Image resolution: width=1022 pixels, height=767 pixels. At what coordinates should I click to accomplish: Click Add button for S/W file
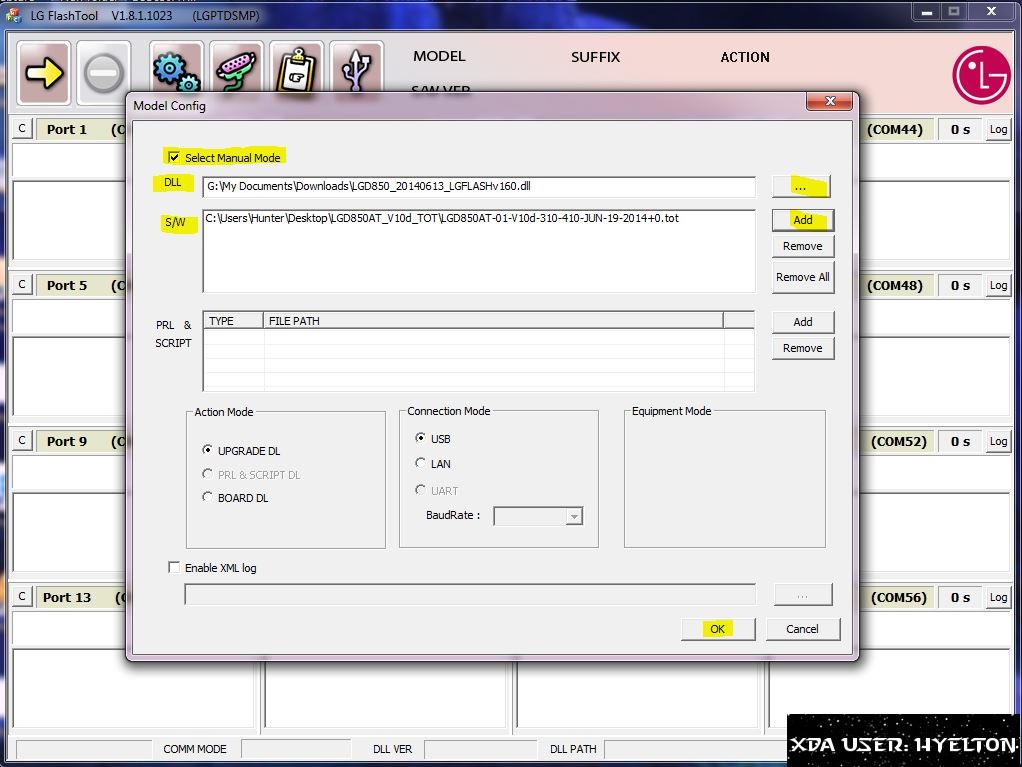click(802, 220)
